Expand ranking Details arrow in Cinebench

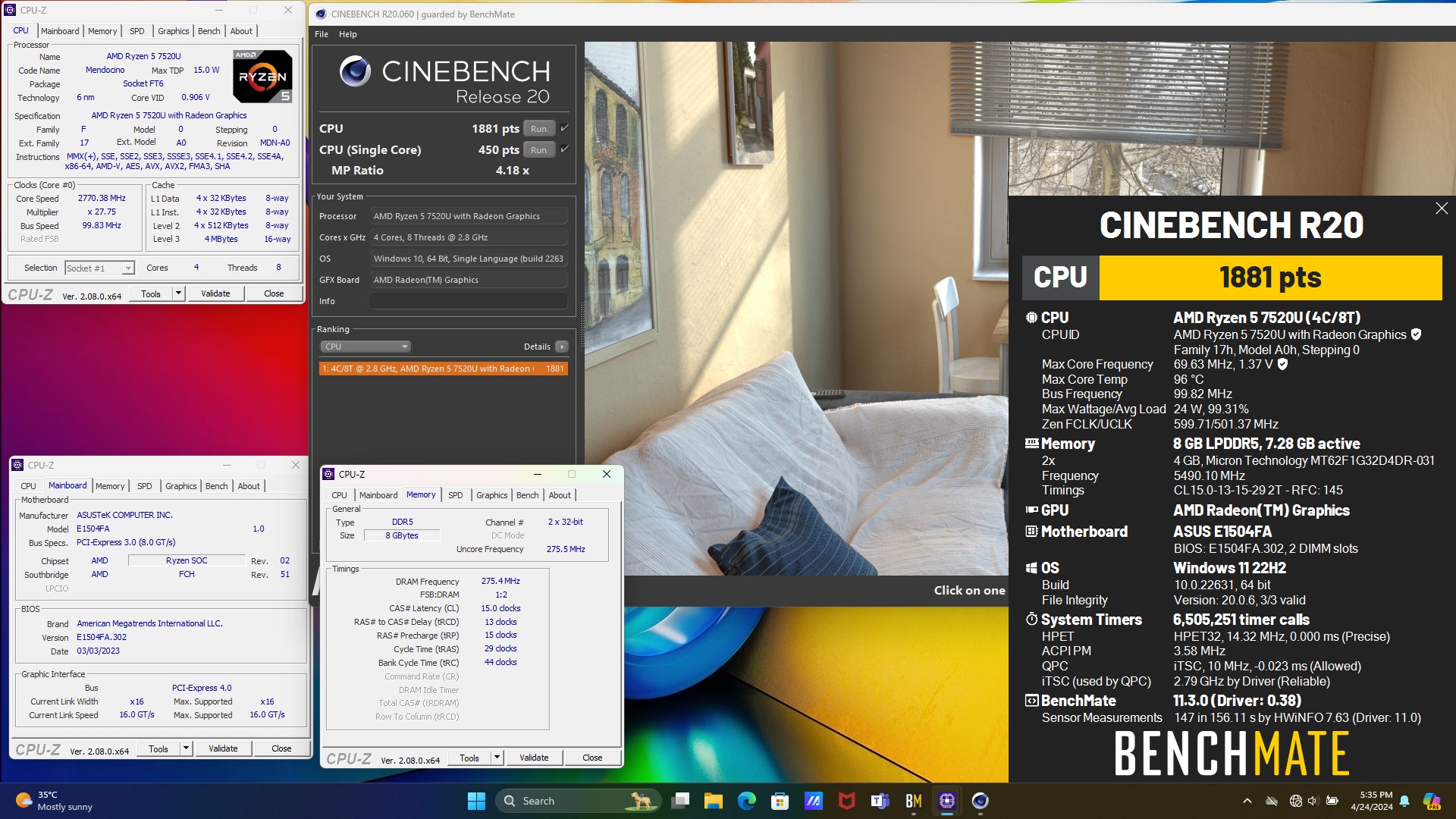click(562, 347)
